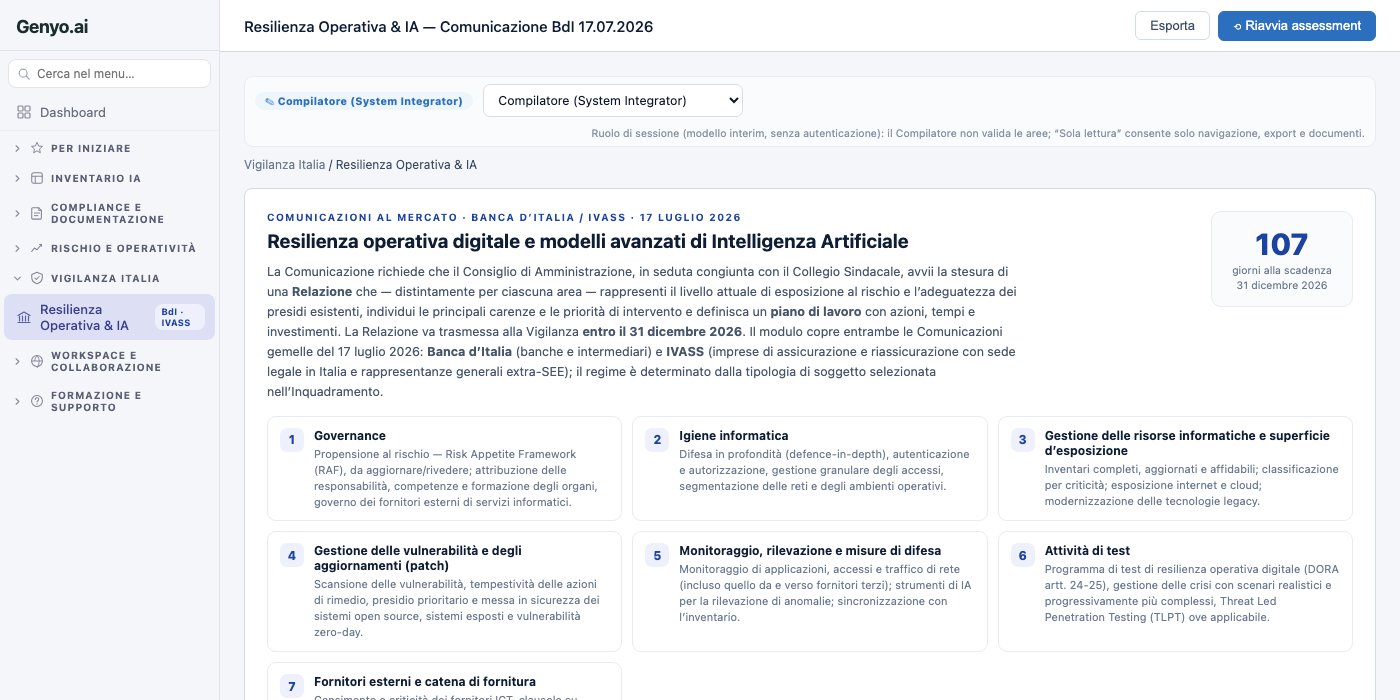1400x700 pixels.
Task: Click the Genyo.ai logo
Action: click(x=52, y=27)
